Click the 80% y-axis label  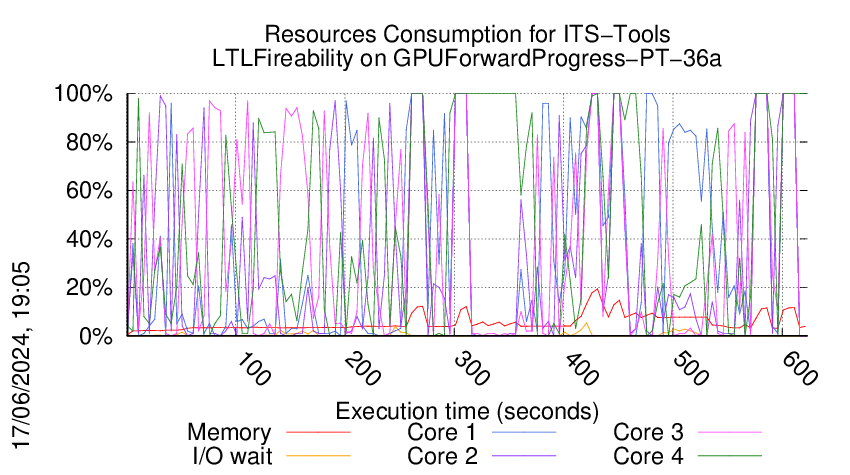89,143
